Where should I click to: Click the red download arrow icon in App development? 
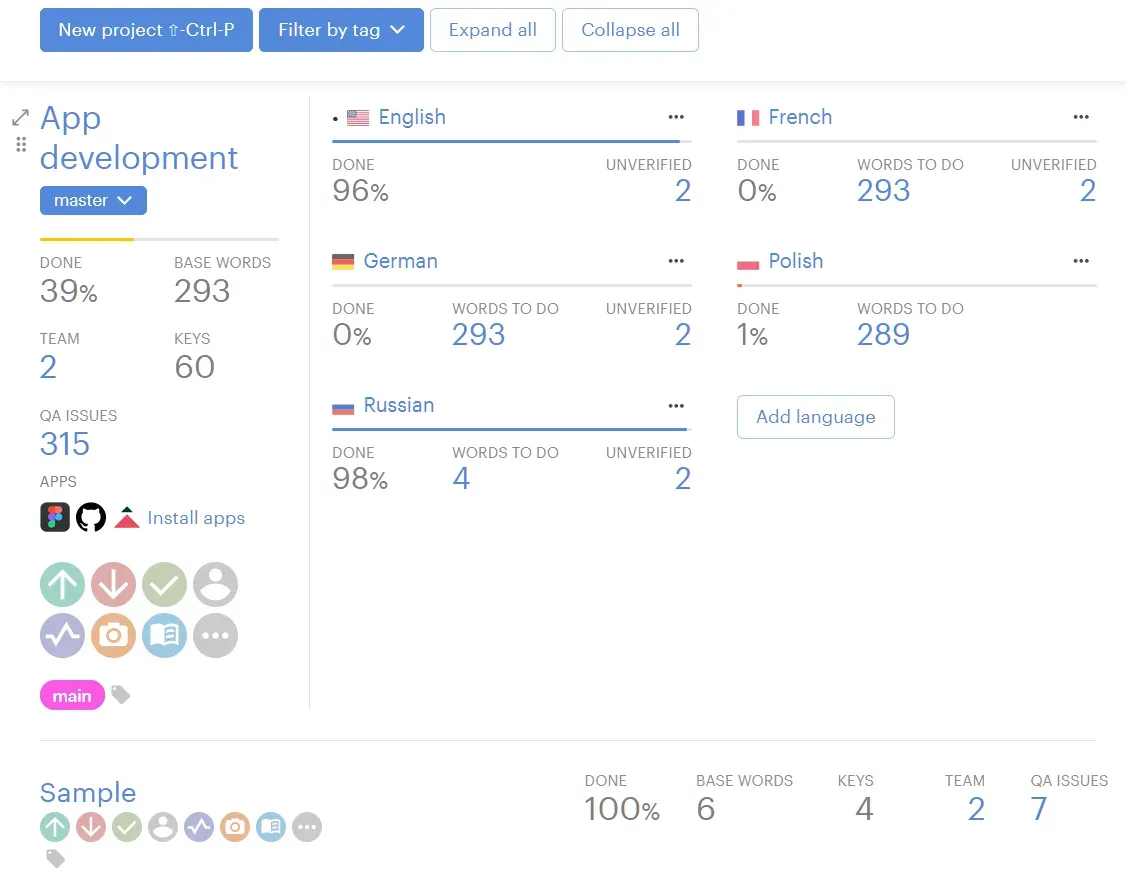(x=113, y=584)
